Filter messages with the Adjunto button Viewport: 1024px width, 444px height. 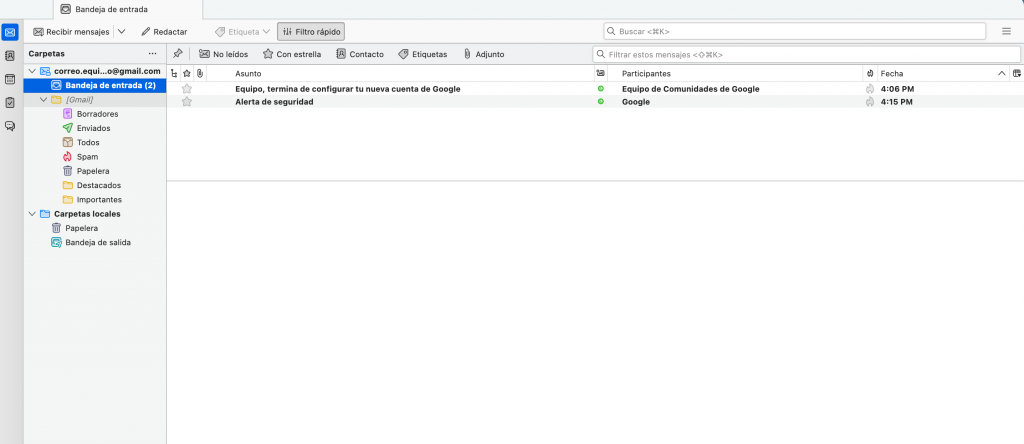(x=483, y=54)
